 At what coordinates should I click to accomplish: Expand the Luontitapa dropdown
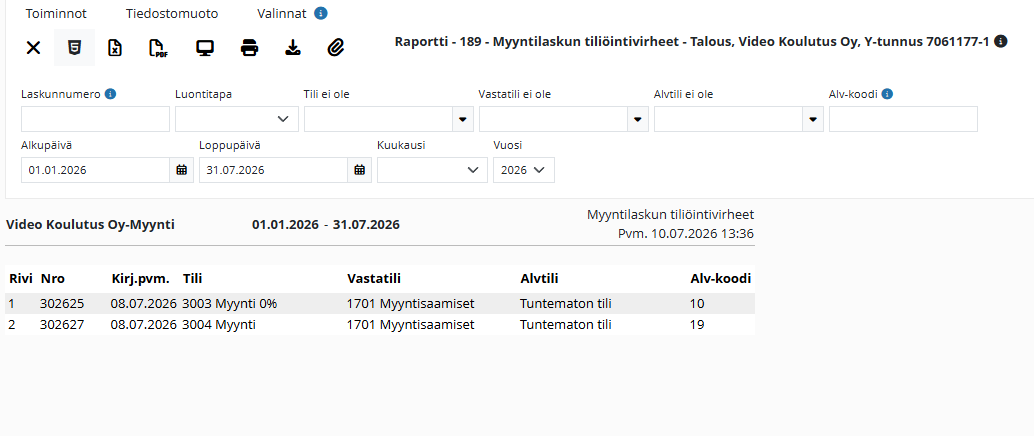coord(237,119)
